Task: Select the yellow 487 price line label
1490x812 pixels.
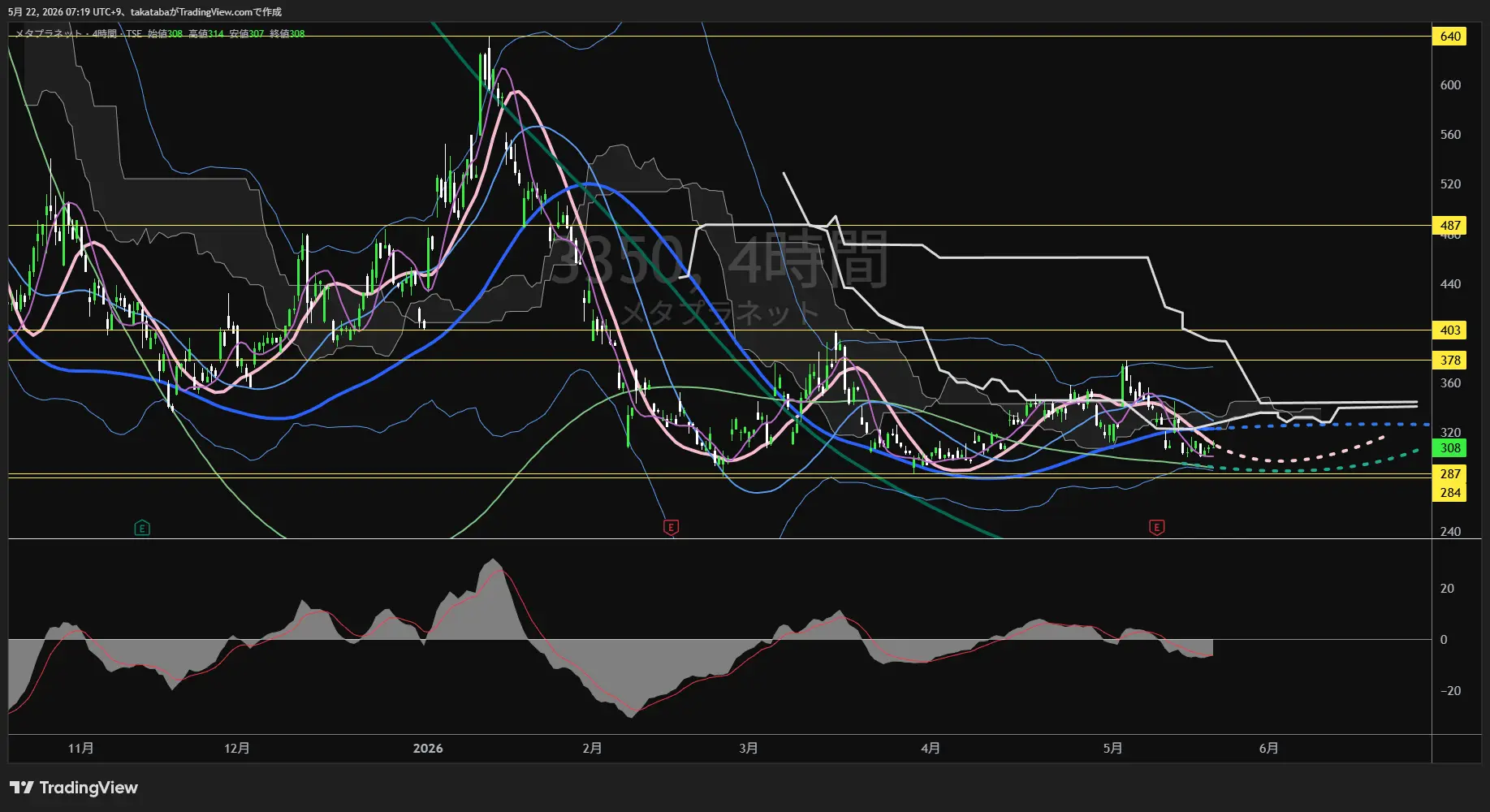Action: pos(1450,225)
